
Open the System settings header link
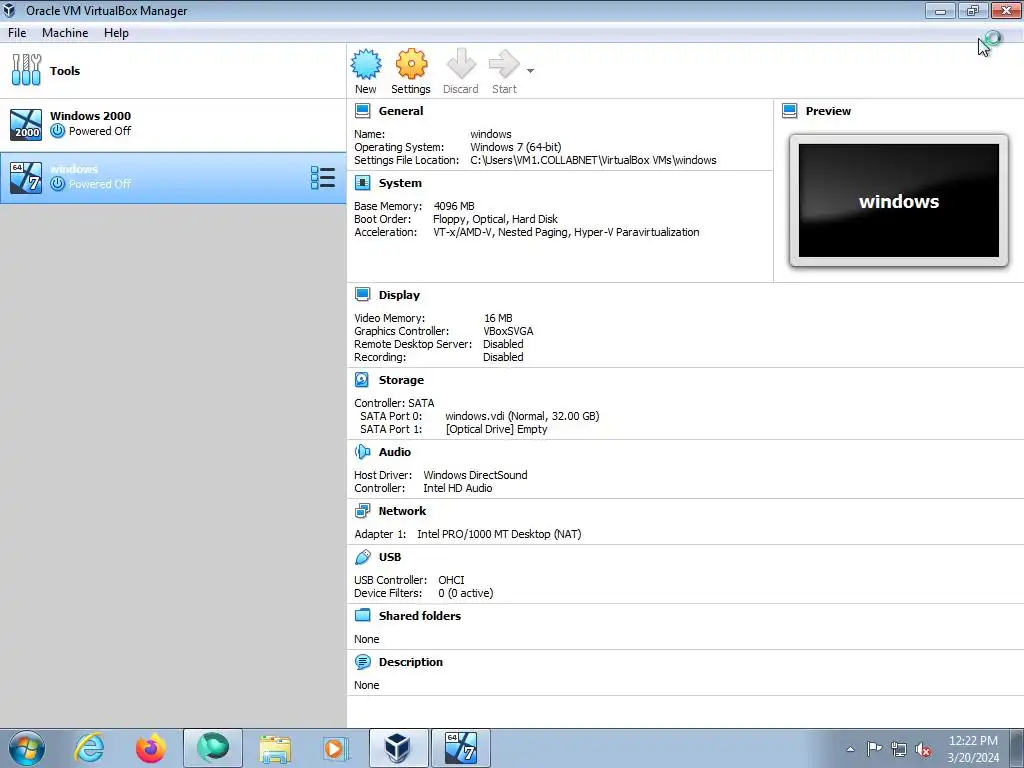(400, 184)
